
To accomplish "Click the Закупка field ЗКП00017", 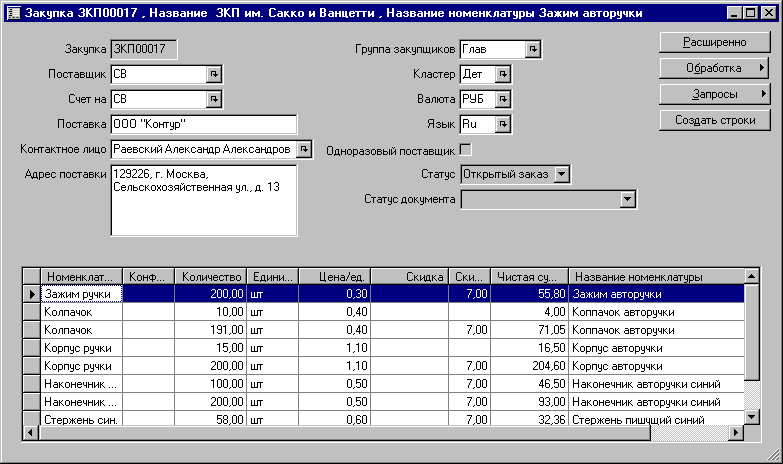I will 144,49.
